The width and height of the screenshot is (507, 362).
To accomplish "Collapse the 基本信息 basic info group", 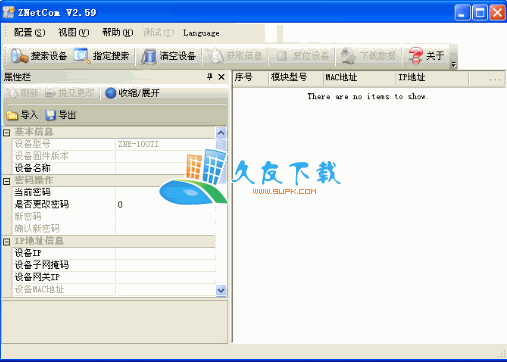I will tap(6, 133).
